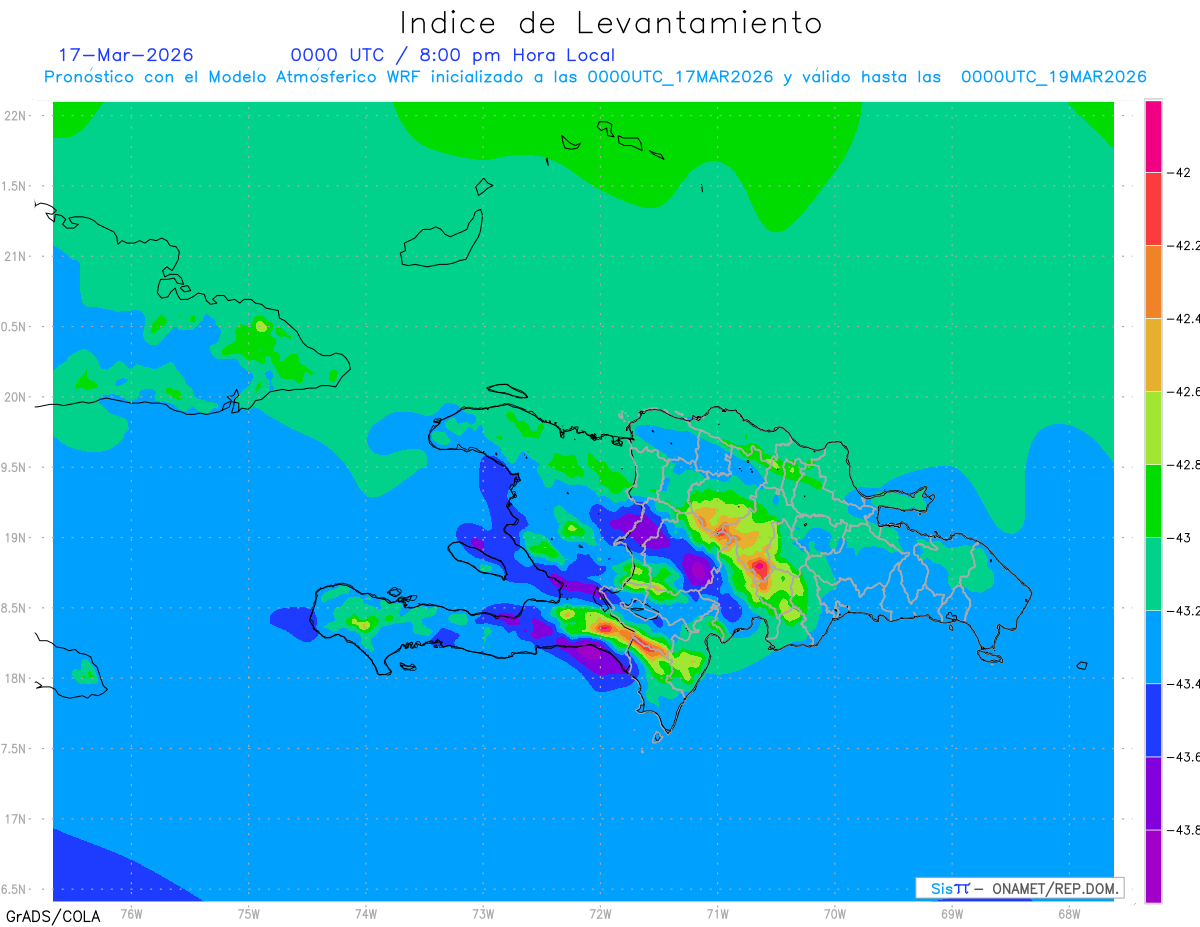Screen dimensions: 1200x927
Task: Click the yellow-orange swatch in the color scale
Action: tap(1153, 355)
